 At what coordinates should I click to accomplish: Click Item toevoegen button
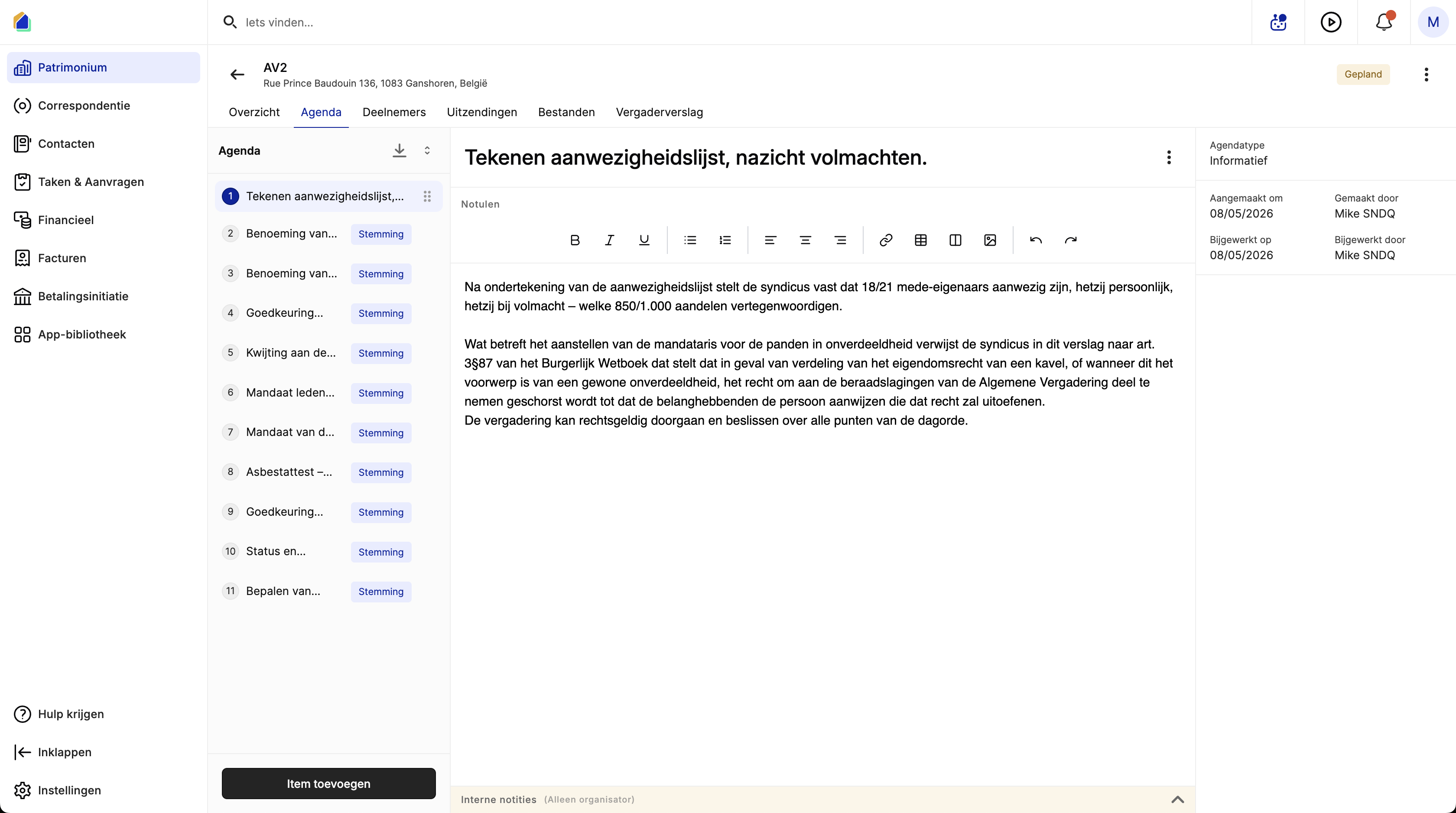click(x=328, y=784)
